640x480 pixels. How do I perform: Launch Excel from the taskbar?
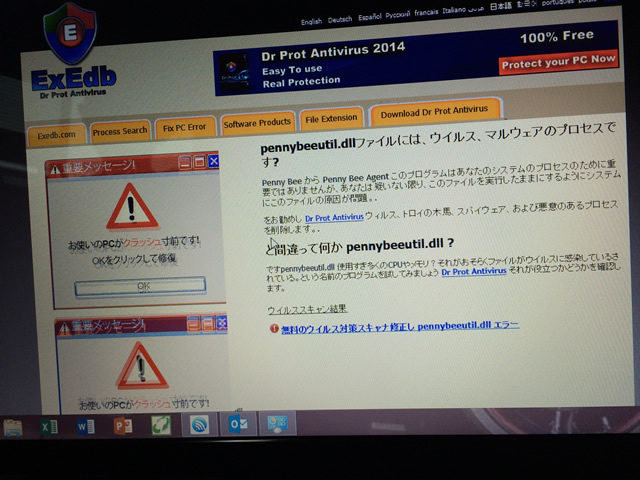pos(49,427)
